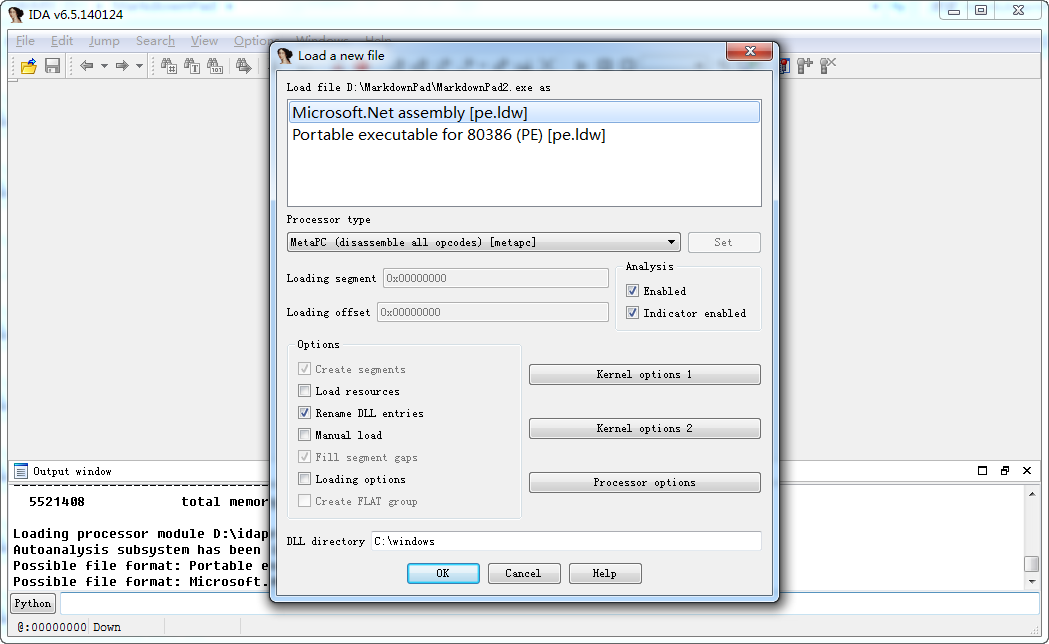Viewport: 1049px width, 644px height.
Task: Click the Python console language button
Action: coord(33,603)
